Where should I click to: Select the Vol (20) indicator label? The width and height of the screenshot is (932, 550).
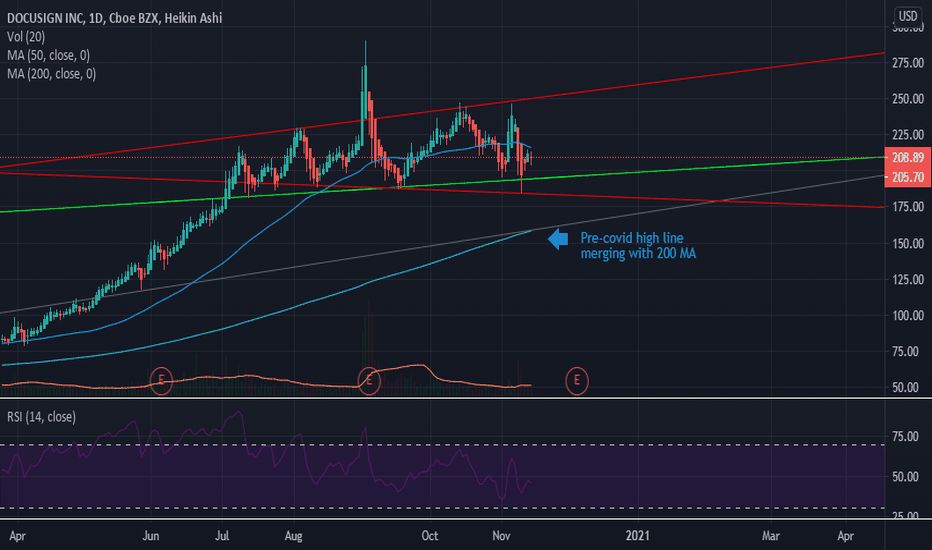(x=26, y=37)
